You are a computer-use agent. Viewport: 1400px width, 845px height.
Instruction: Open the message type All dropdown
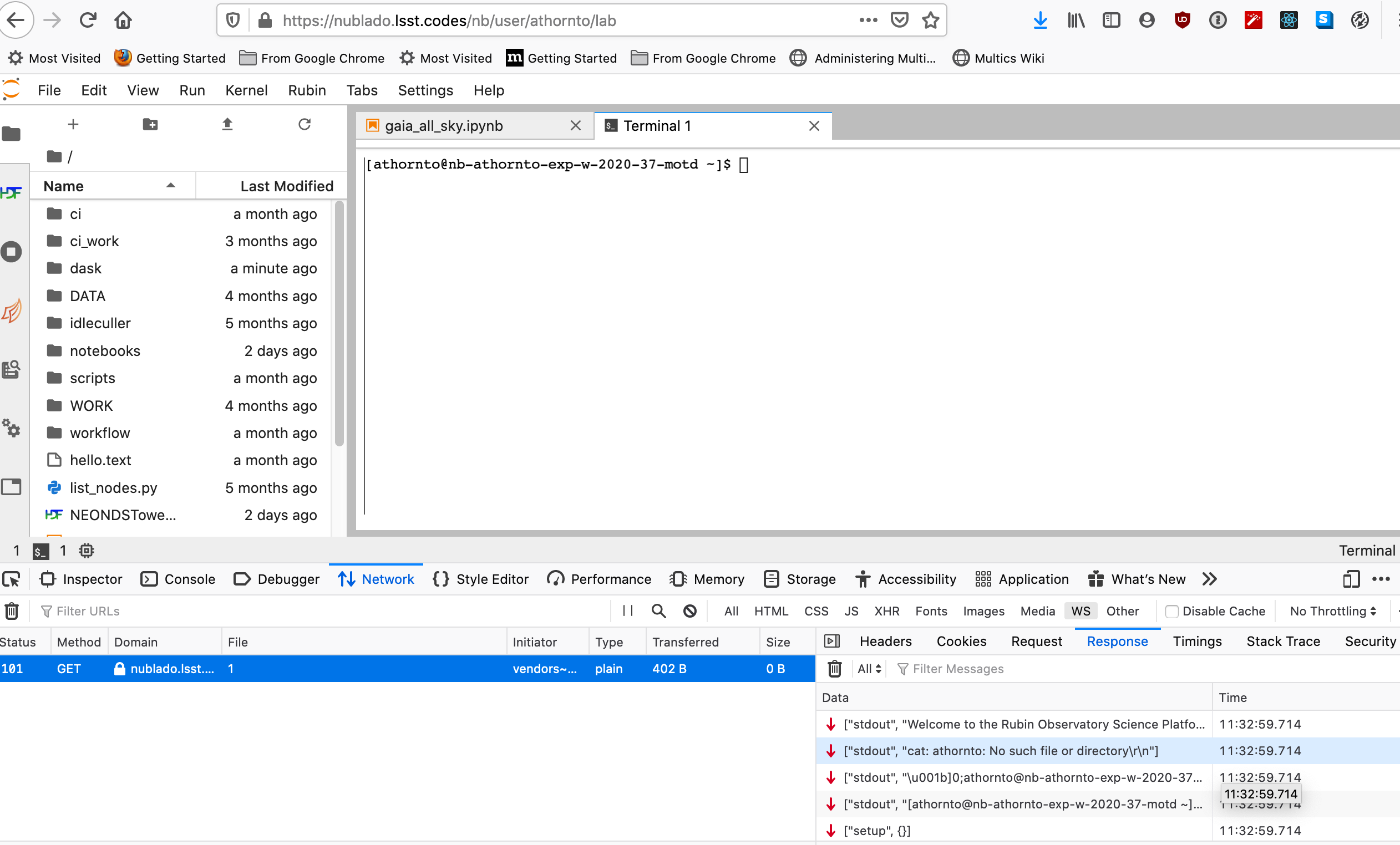tap(869, 669)
